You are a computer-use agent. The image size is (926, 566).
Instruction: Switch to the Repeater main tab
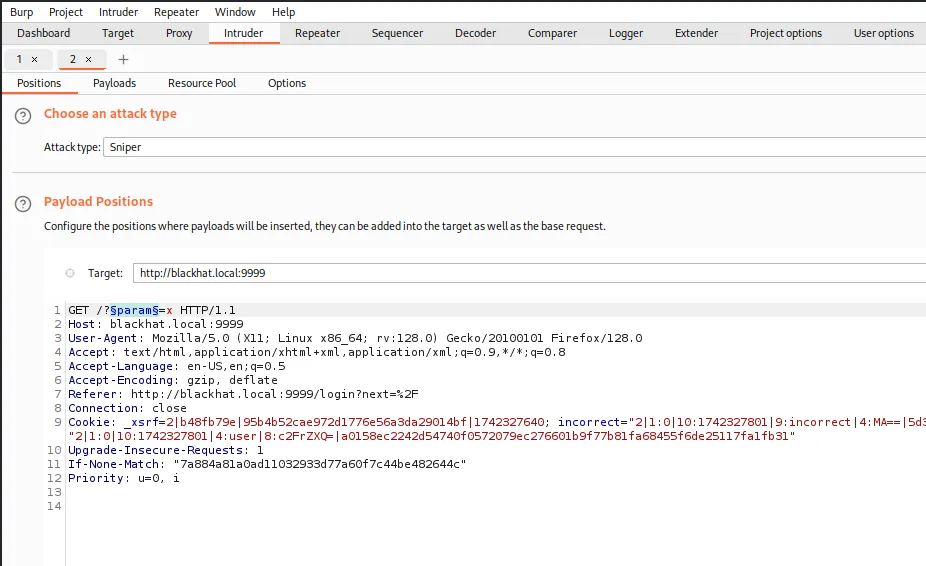click(x=317, y=33)
